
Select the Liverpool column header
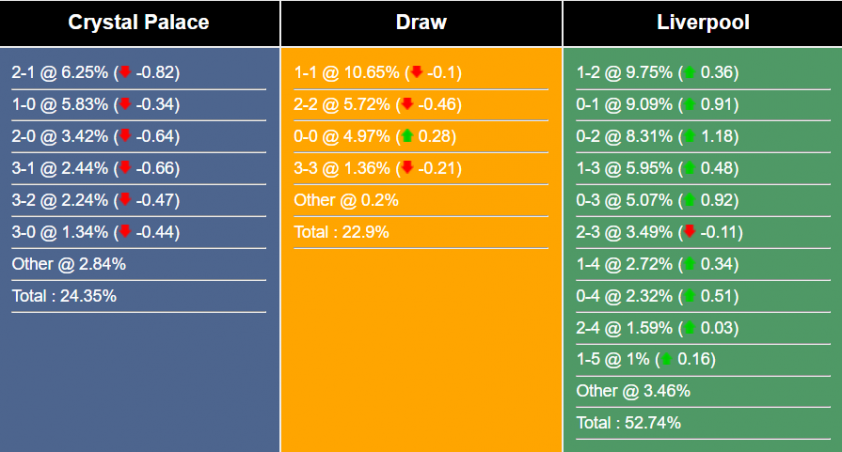point(703,22)
